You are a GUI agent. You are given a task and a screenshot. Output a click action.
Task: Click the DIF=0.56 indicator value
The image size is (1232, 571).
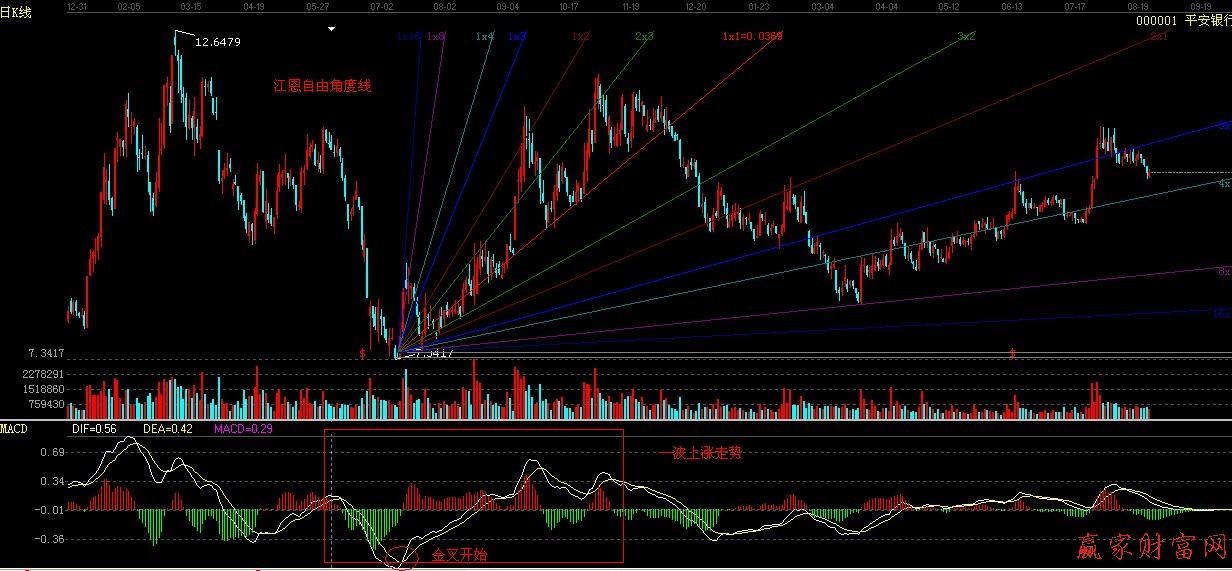(x=95, y=428)
